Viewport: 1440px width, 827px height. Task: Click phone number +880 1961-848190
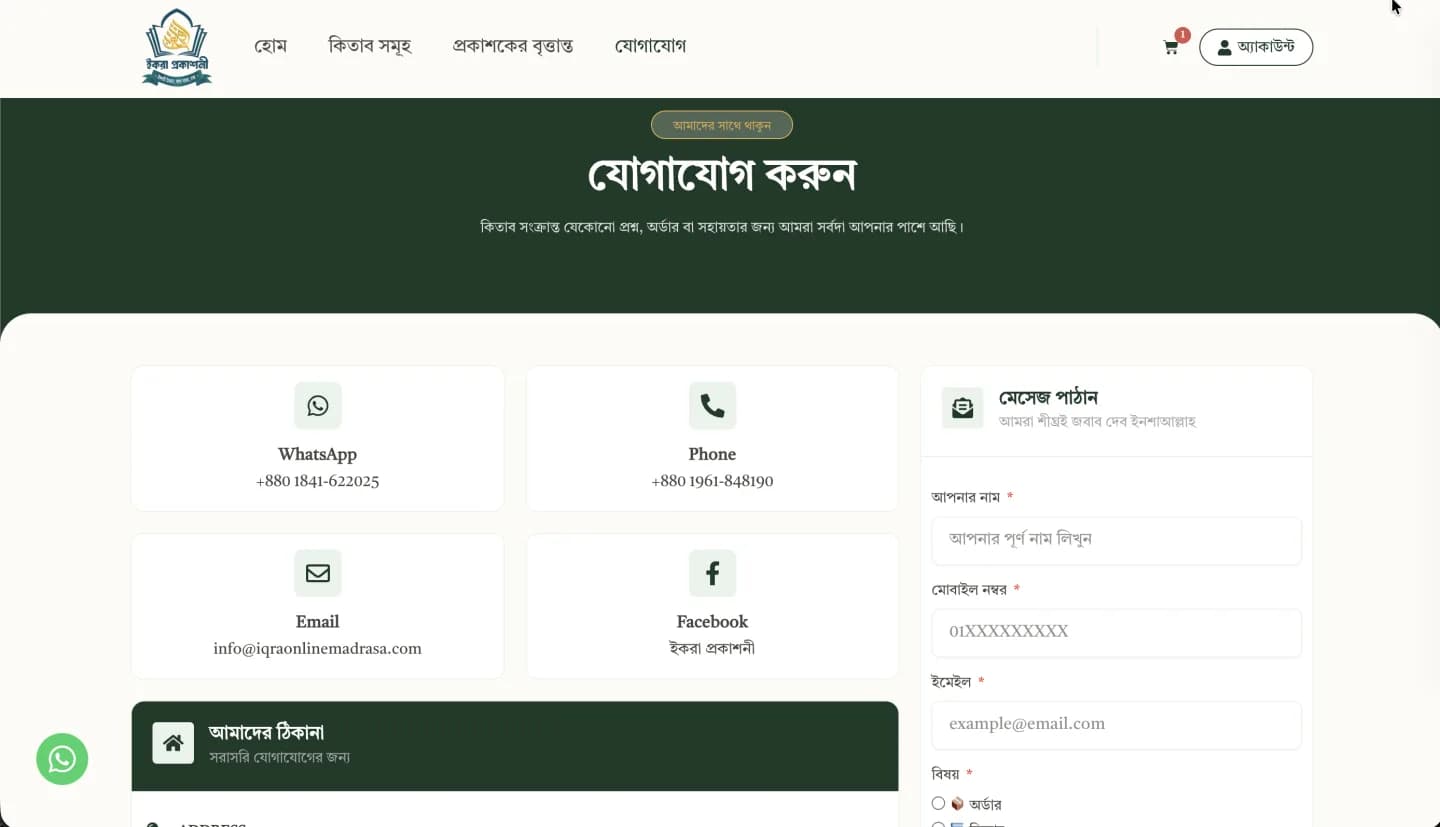(x=712, y=481)
